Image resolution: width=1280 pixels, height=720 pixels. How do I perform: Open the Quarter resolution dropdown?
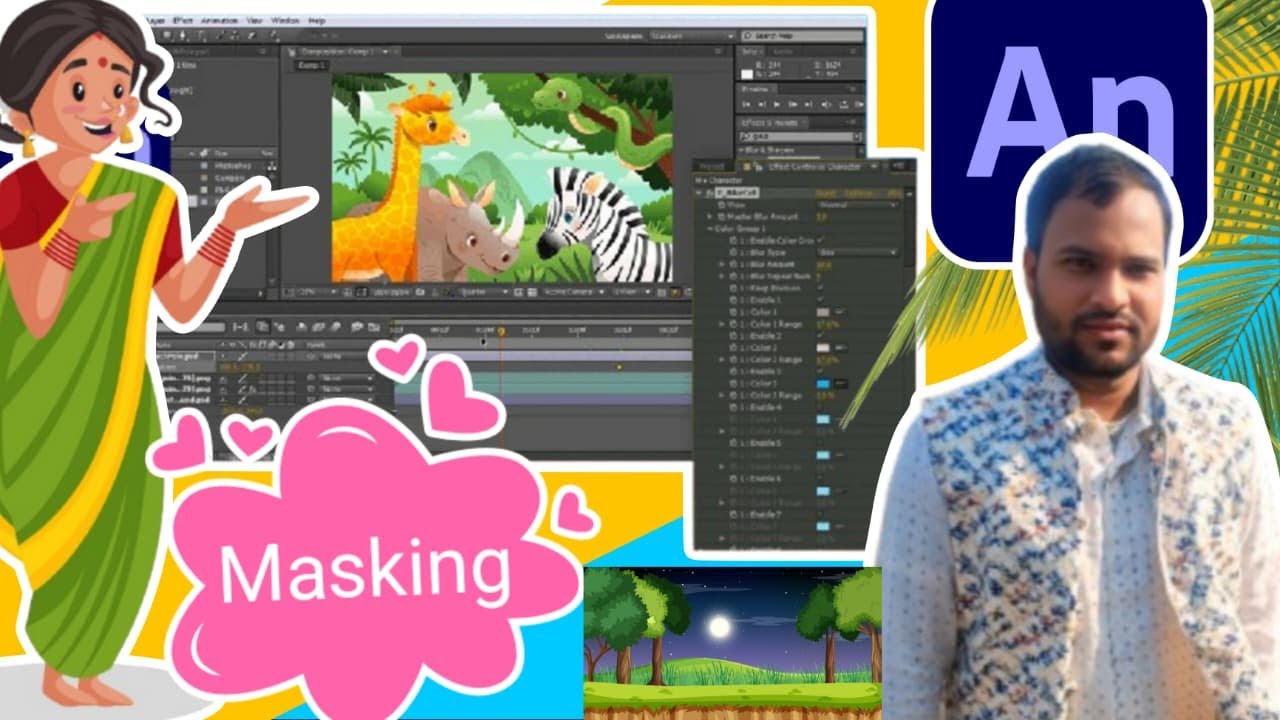click(x=483, y=292)
